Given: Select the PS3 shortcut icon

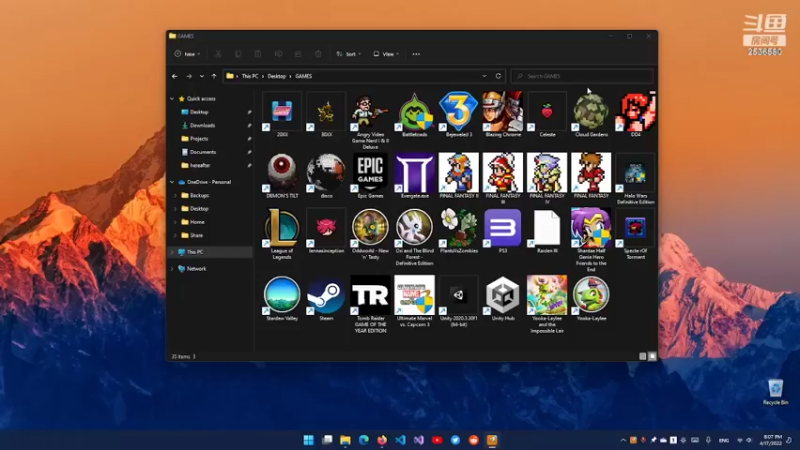Looking at the screenshot, I should pyautogui.click(x=503, y=229).
